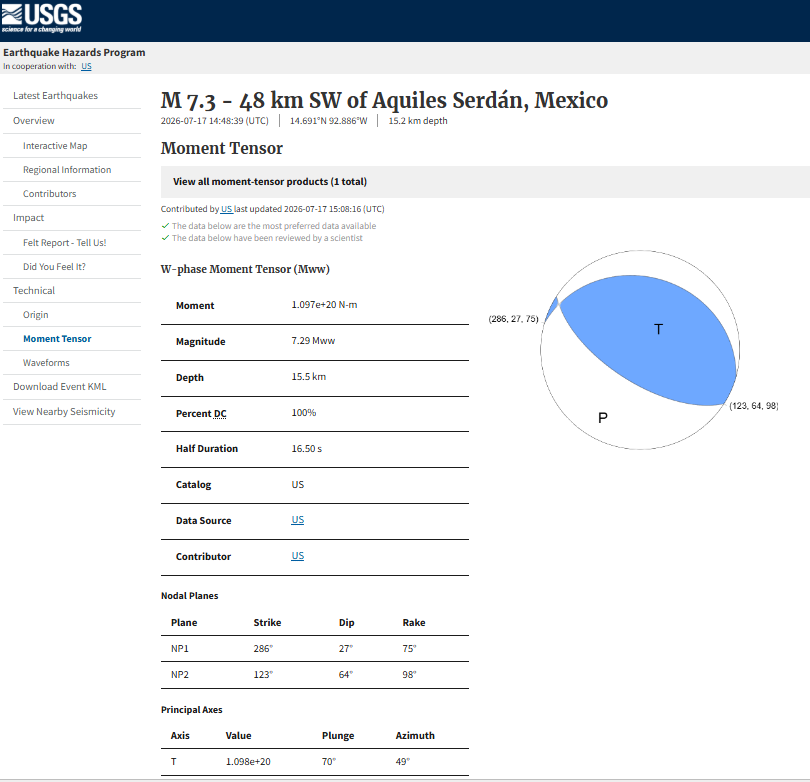Click the T axis azimuth 49°
The width and height of the screenshot is (810, 782).
tap(403, 761)
